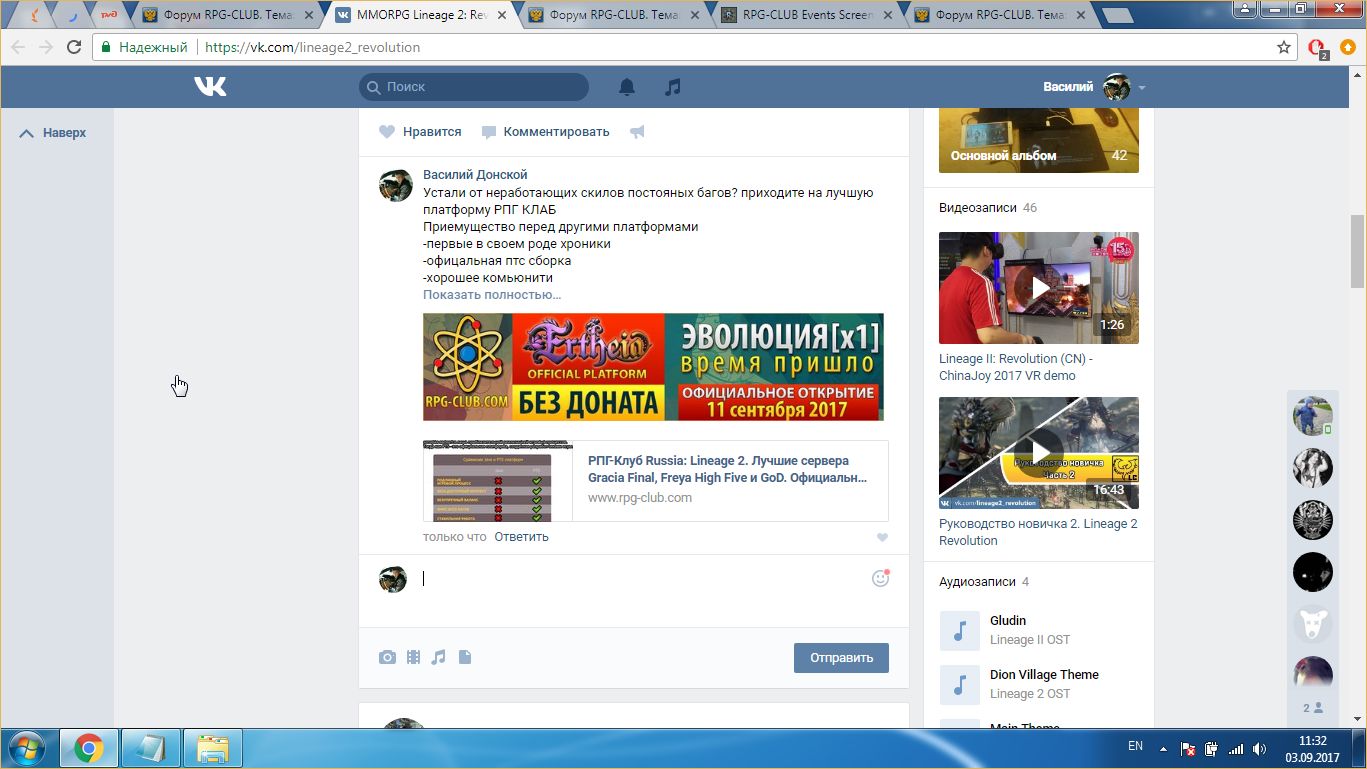1367x769 pixels.
Task: Click Ответить under the comment
Action: pyautogui.click(x=521, y=537)
